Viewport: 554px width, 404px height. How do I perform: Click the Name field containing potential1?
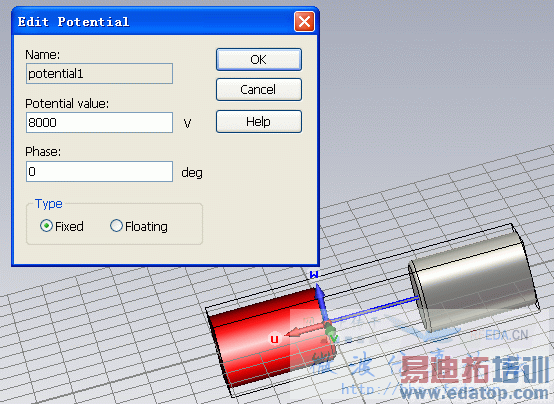pyautogui.click(x=99, y=74)
